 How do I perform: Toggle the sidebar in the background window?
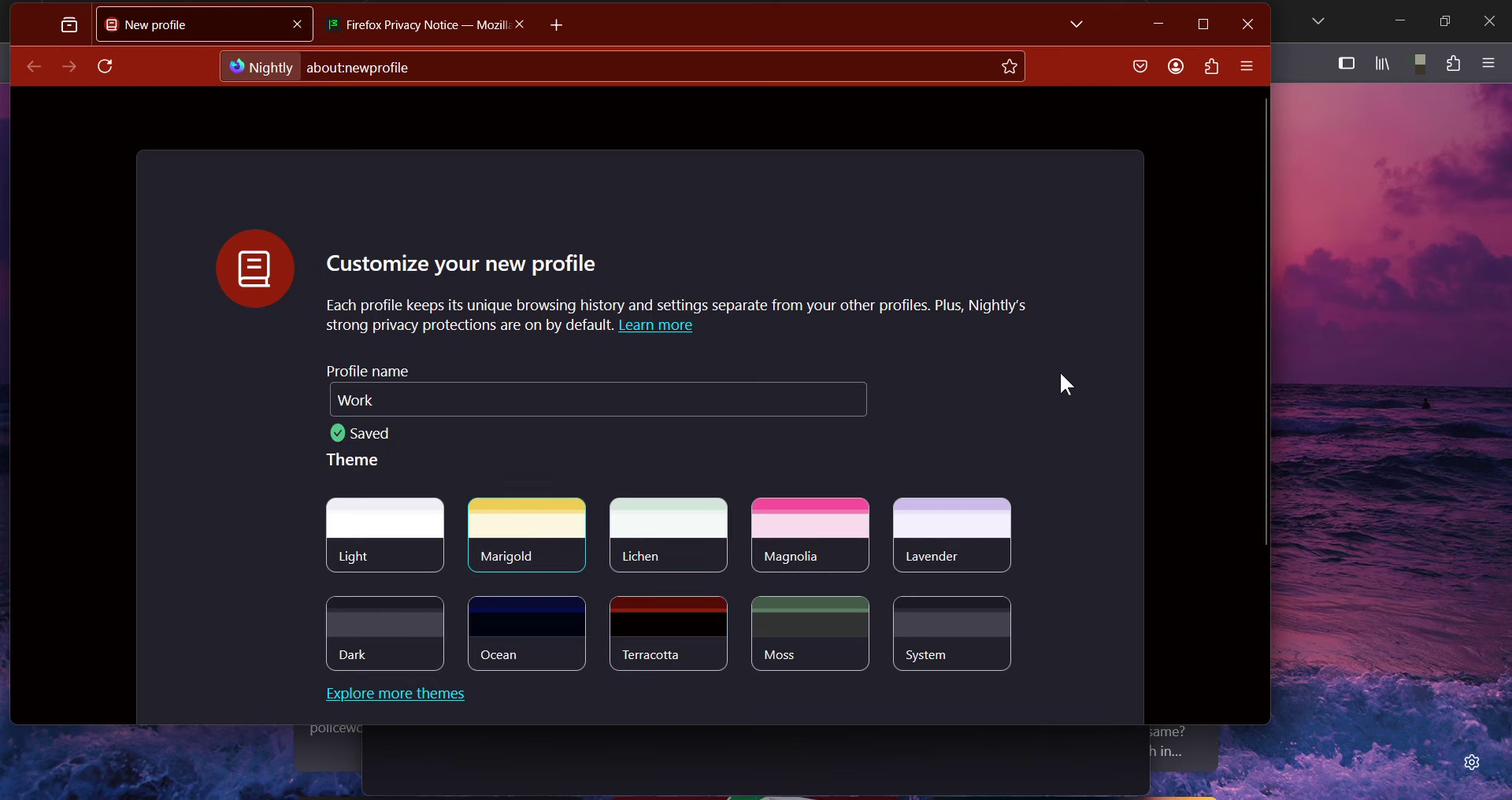1347,65
